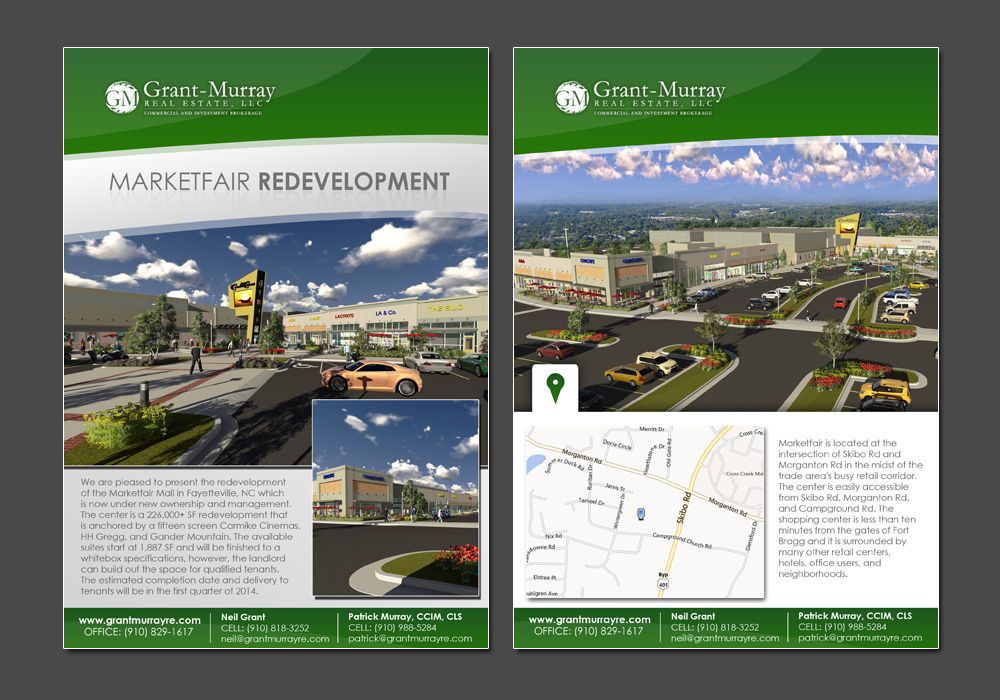
Task: Click patrick@grantmurrayre.com on right flyer
Action: (860, 638)
